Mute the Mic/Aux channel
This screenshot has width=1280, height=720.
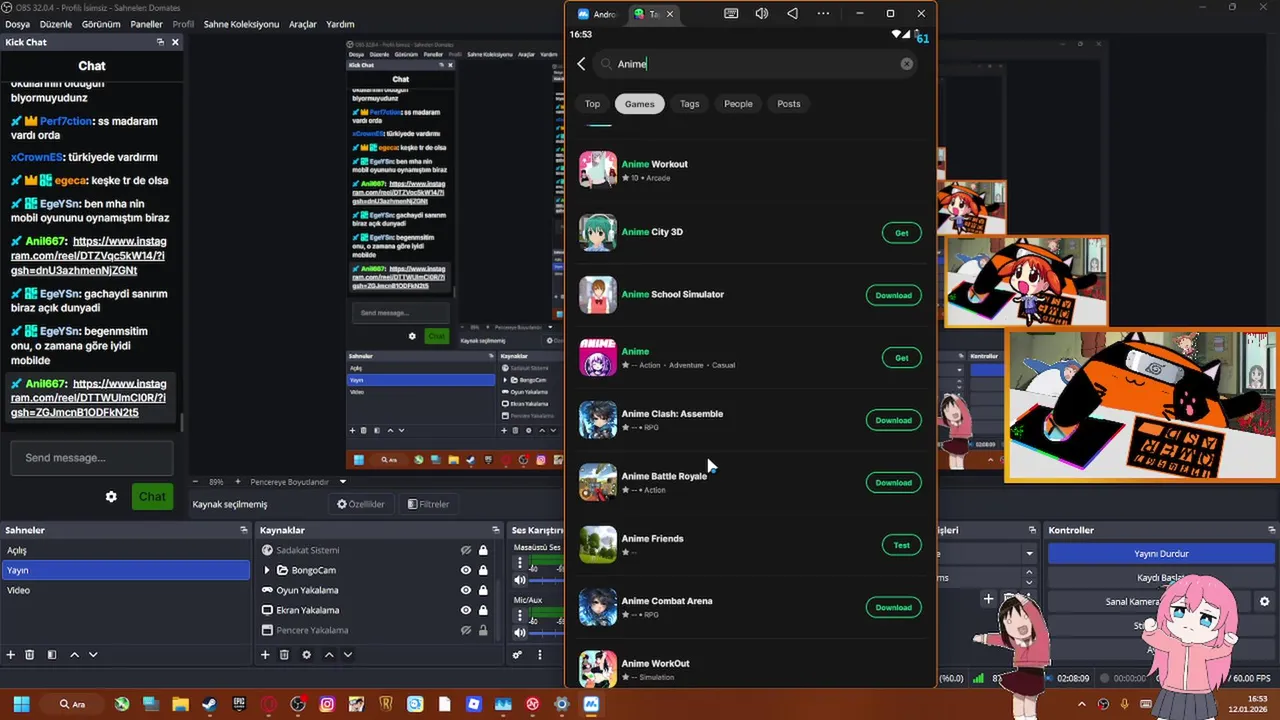[519, 632]
